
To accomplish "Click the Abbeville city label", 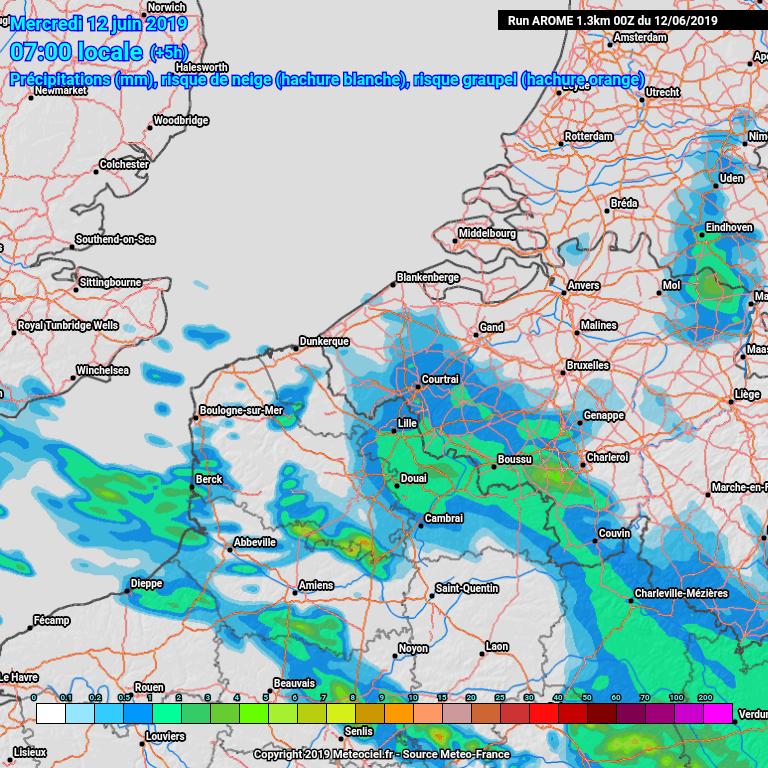I will pos(254,542).
